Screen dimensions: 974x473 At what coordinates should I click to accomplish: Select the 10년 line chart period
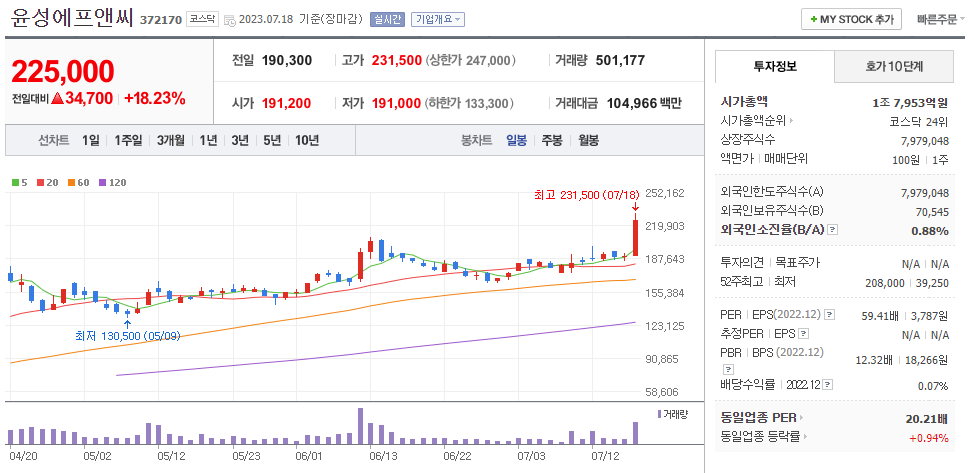tap(307, 140)
